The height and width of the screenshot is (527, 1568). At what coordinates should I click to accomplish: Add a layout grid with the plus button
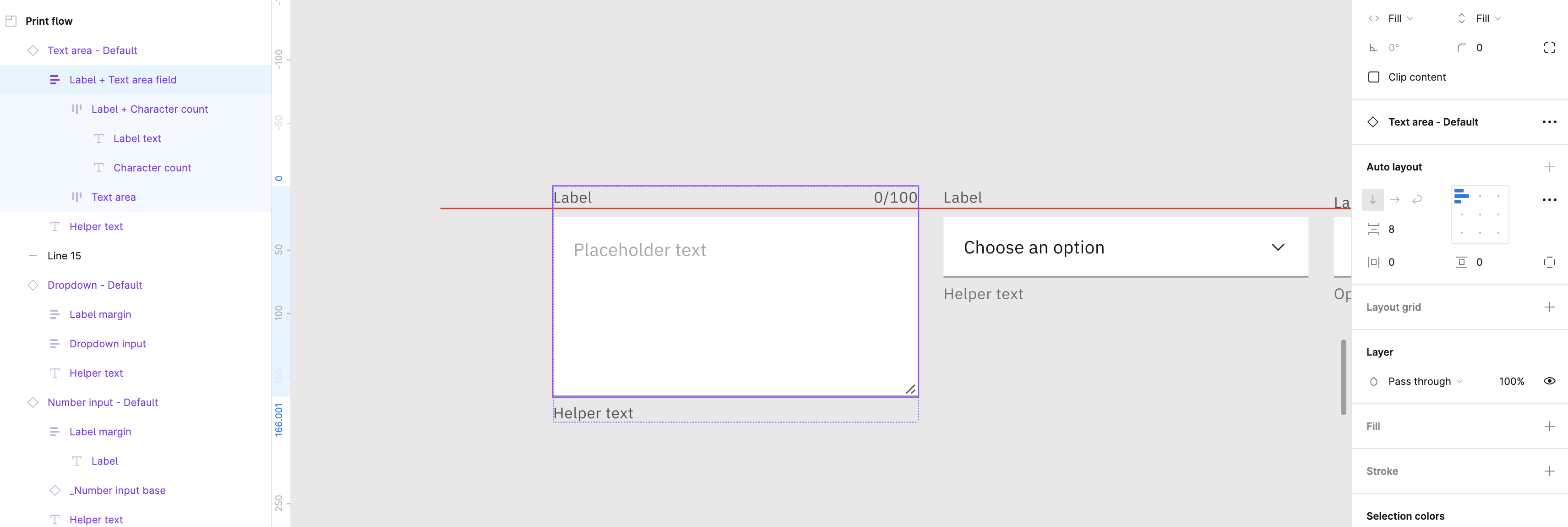pos(1550,307)
